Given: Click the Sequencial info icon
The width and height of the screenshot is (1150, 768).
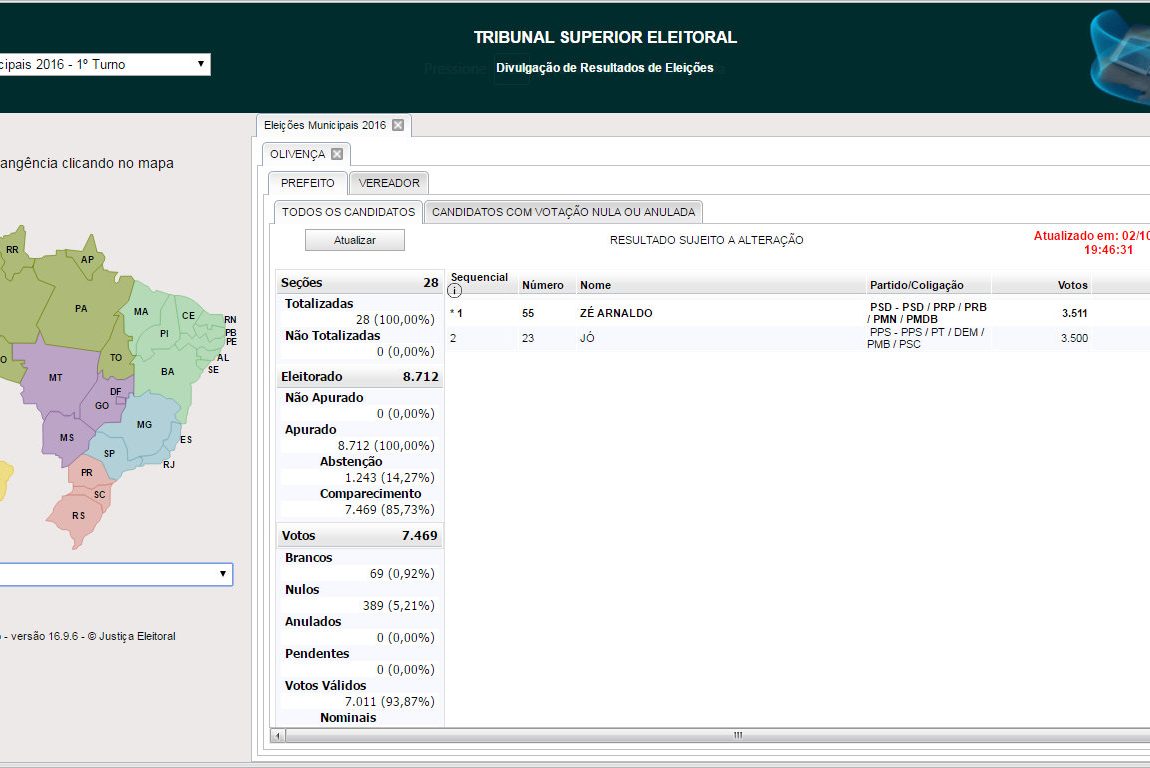Looking at the screenshot, I should tap(455, 291).
